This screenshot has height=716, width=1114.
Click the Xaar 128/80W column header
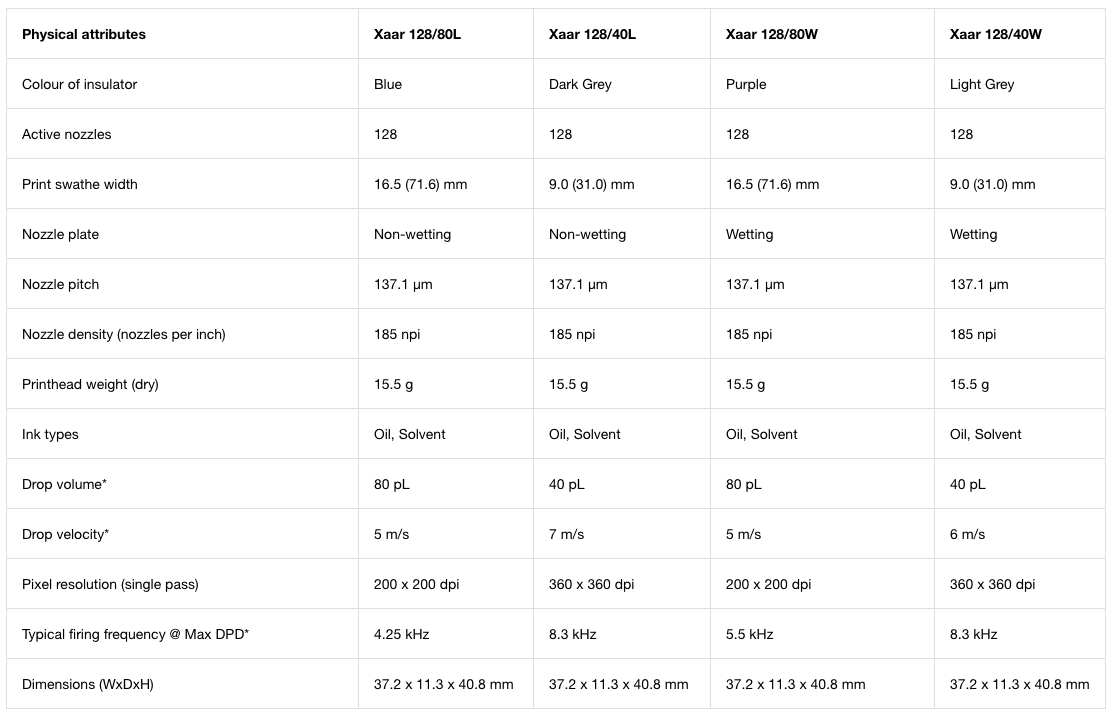772,34
